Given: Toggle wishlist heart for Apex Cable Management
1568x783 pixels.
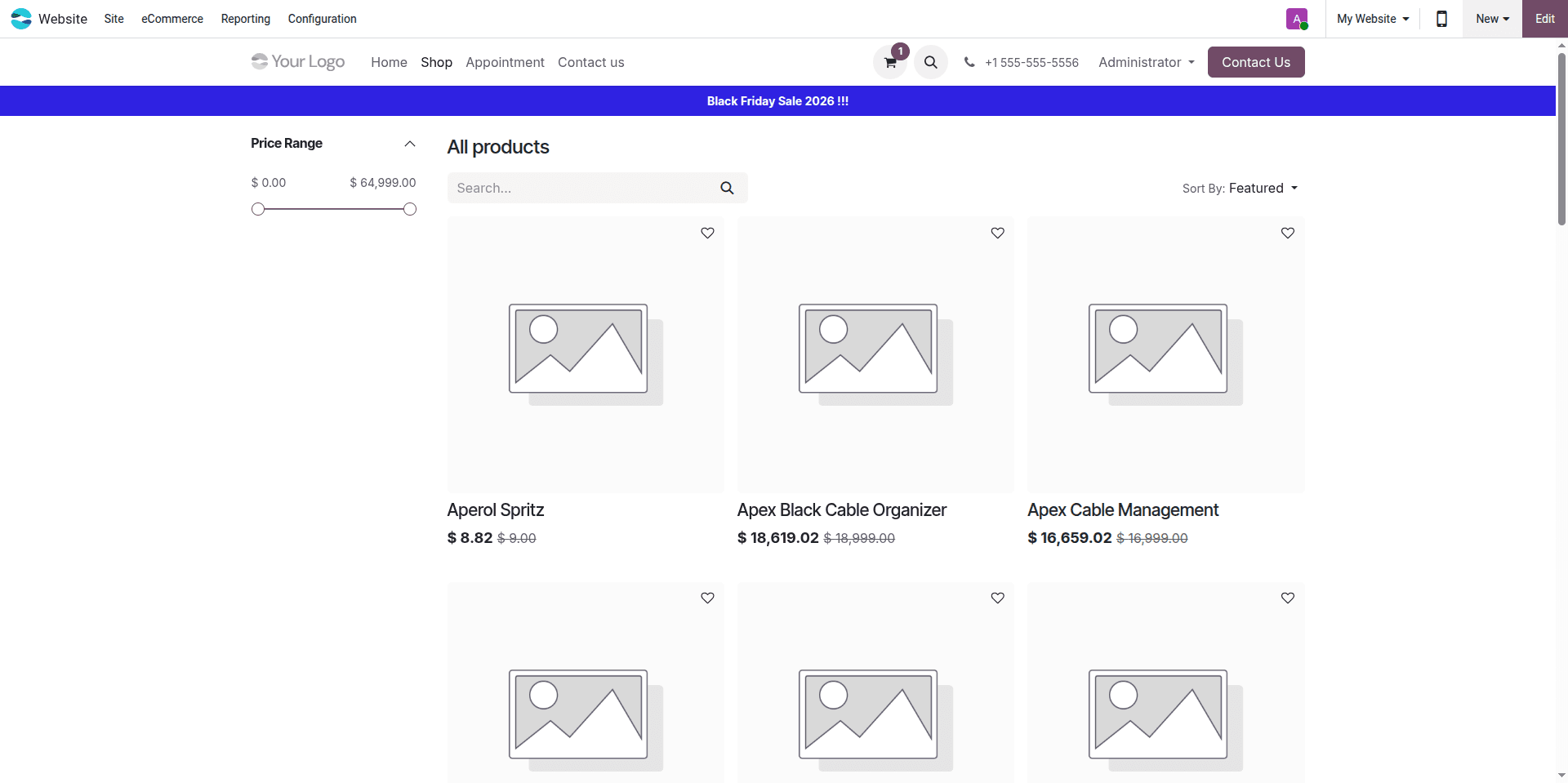Looking at the screenshot, I should 1287,234.
